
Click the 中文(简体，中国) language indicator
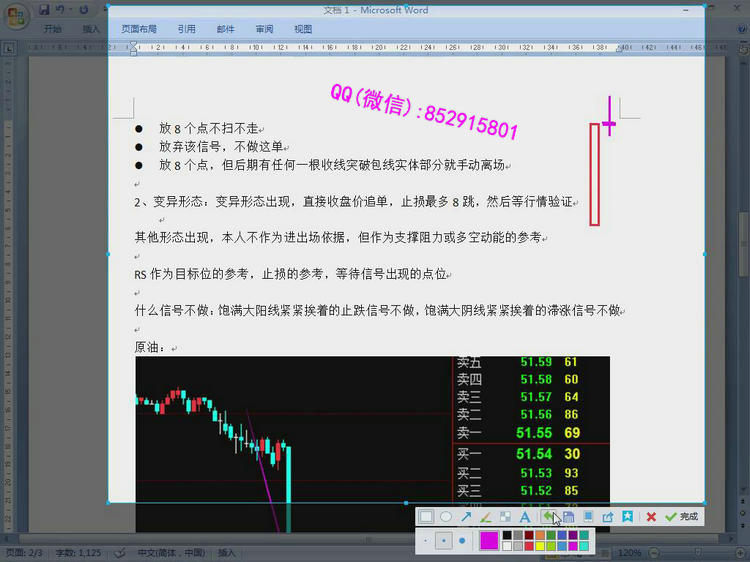point(170,552)
